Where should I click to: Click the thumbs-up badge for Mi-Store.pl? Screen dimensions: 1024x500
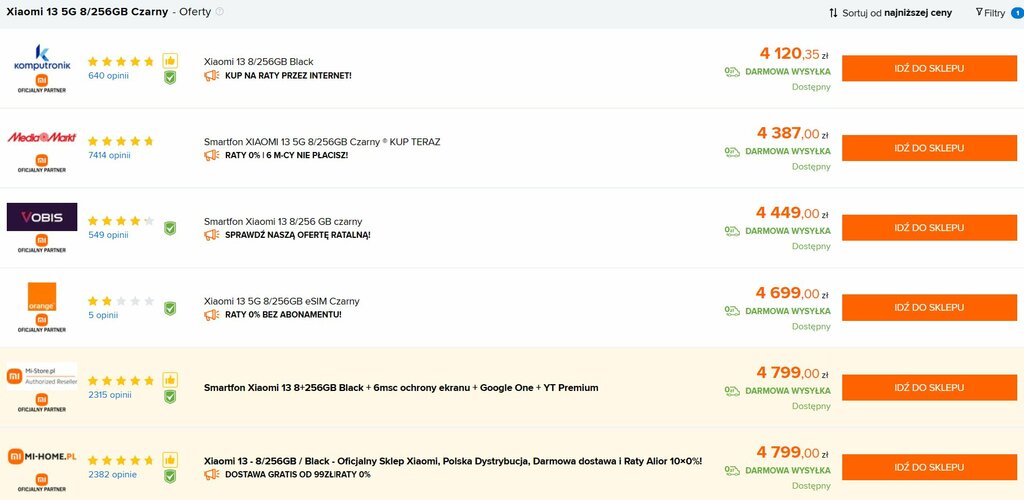(x=170, y=379)
